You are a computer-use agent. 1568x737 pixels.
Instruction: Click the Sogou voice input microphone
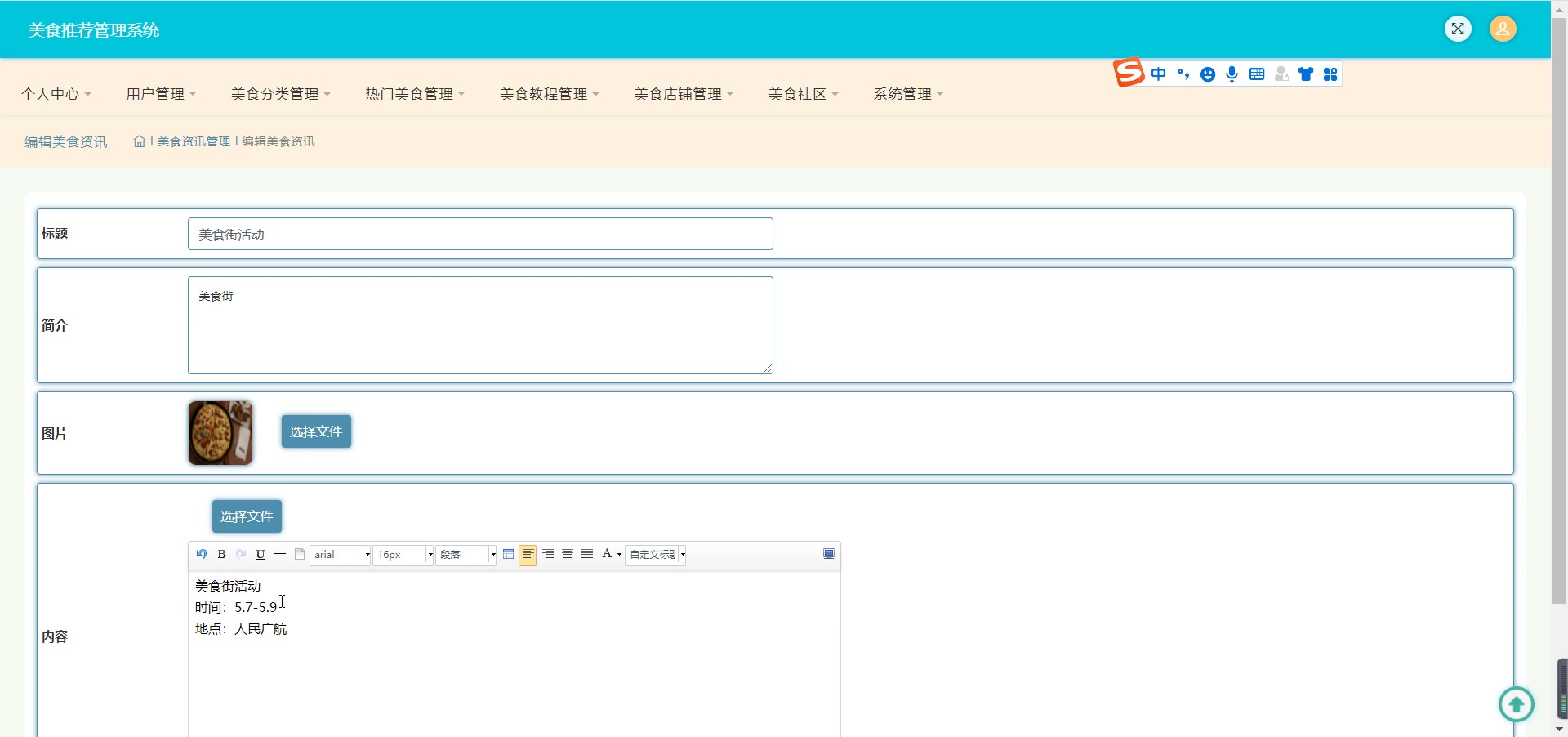tap(1232, 74)
